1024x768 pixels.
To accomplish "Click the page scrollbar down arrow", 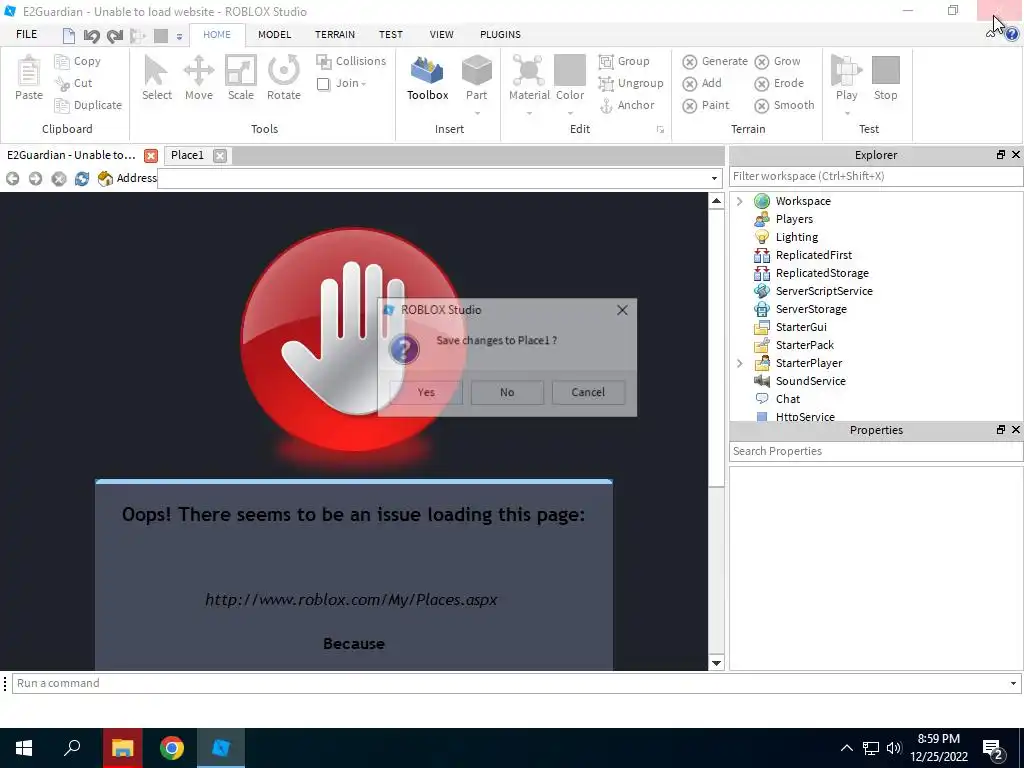I will pos(716,663).
